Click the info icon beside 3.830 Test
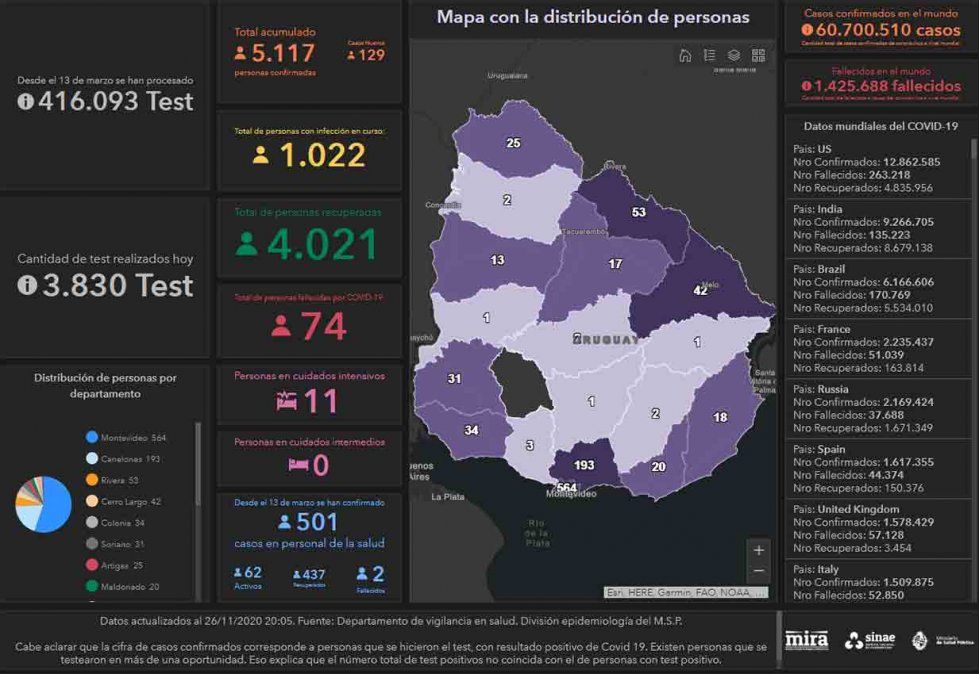The height and width of the screenshot is (674, 979). (26, 285)
